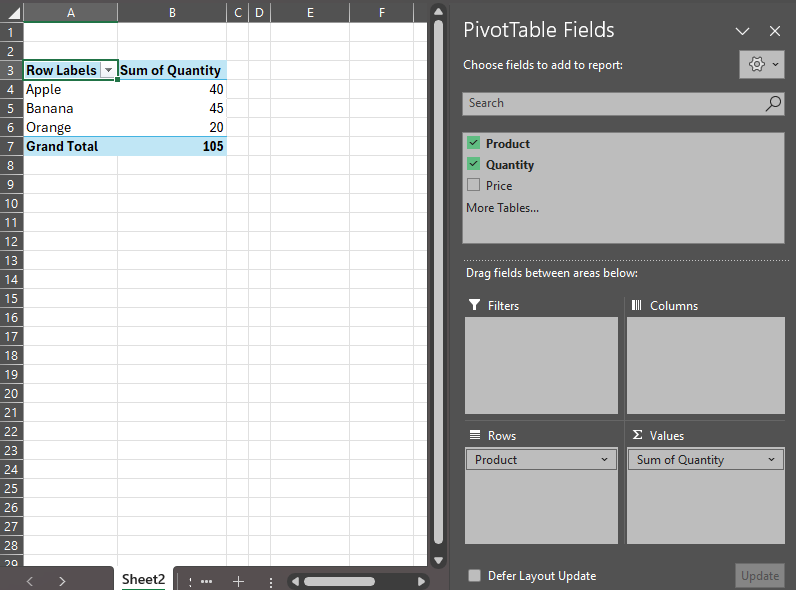Open the Row Labels filter dropdown
The image size is (796, 590).
click(108, 71)
